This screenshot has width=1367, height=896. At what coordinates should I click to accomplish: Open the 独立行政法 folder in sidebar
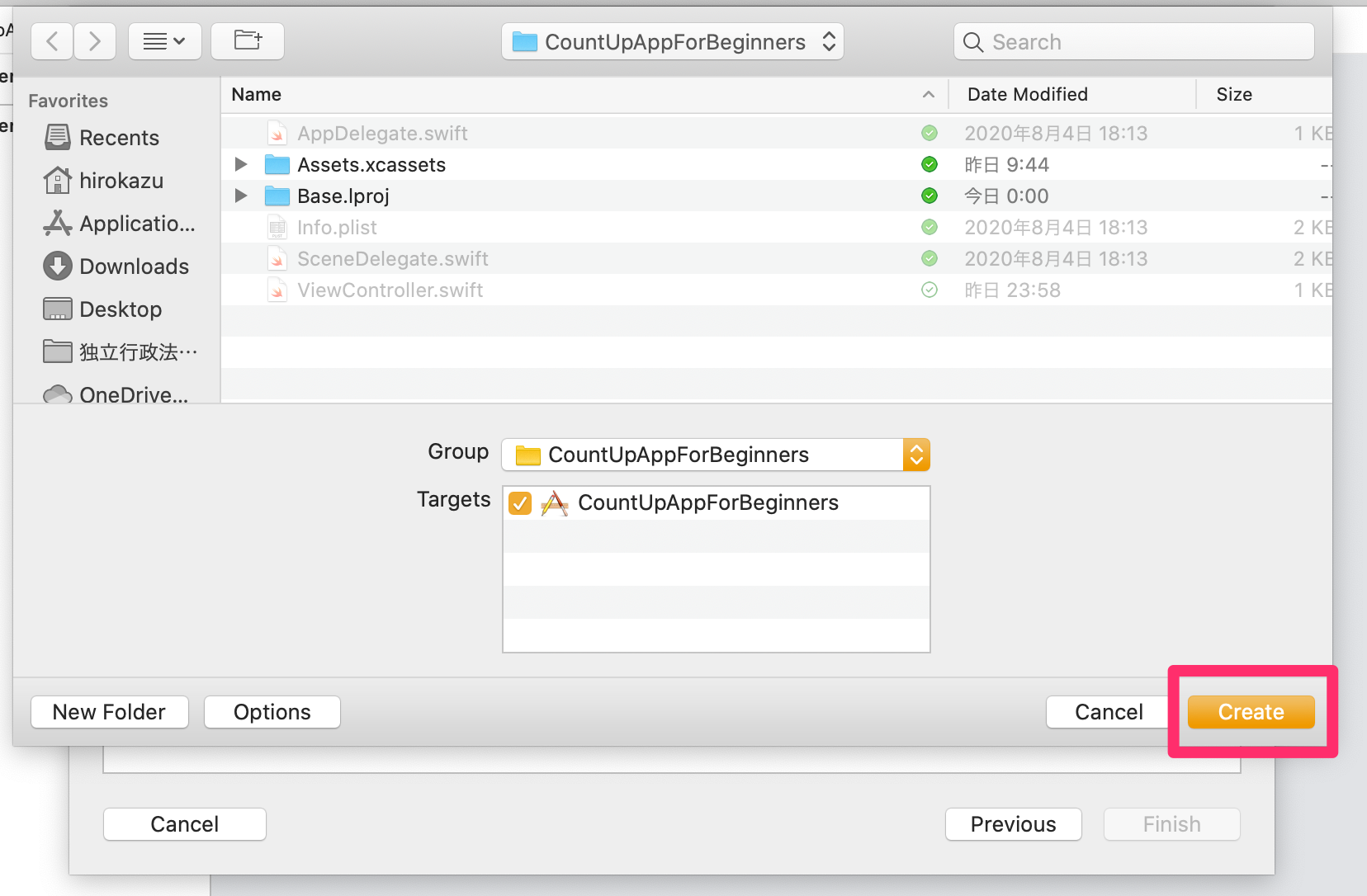[121, 352]
